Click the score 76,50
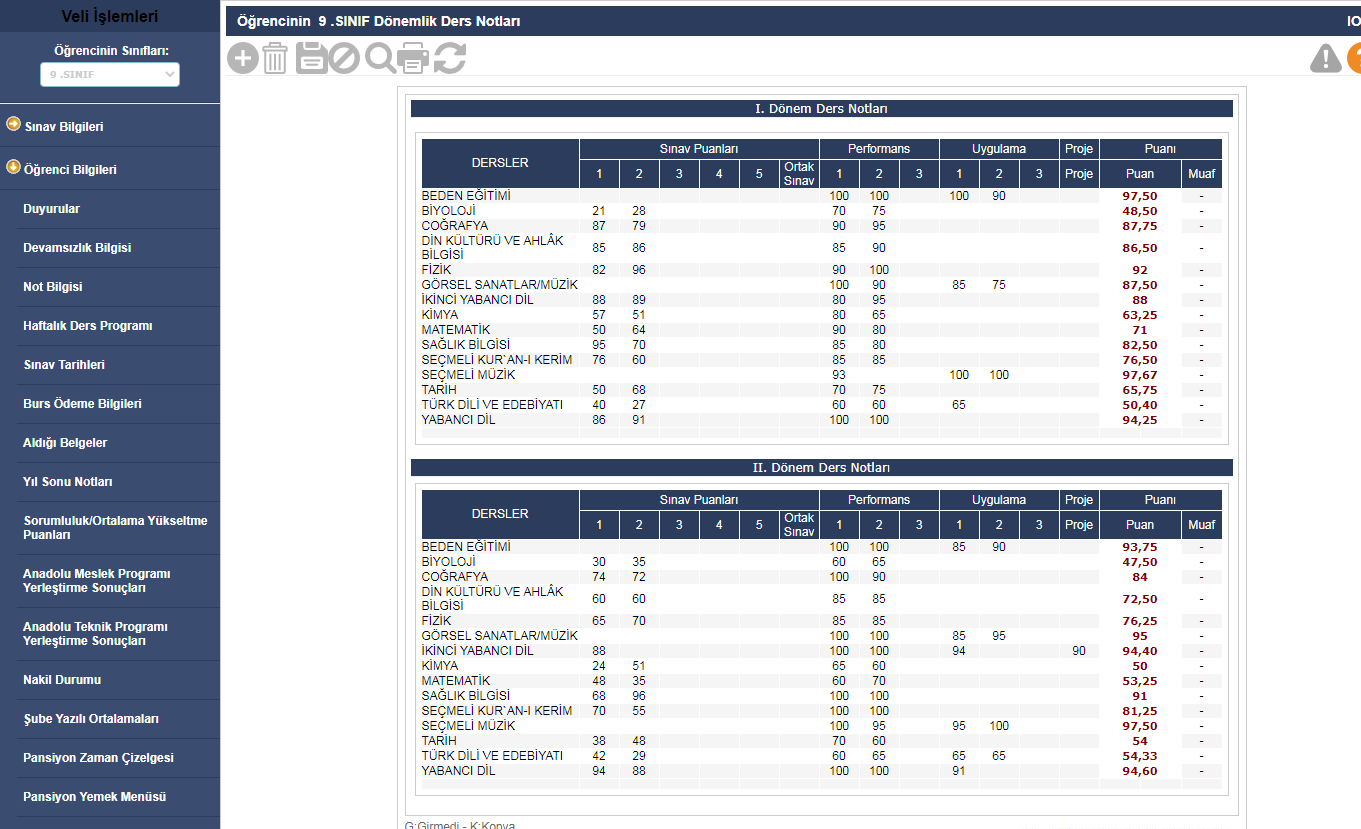The width and height of the screenshot is (1361, 829). click(x=1140, y=360)
